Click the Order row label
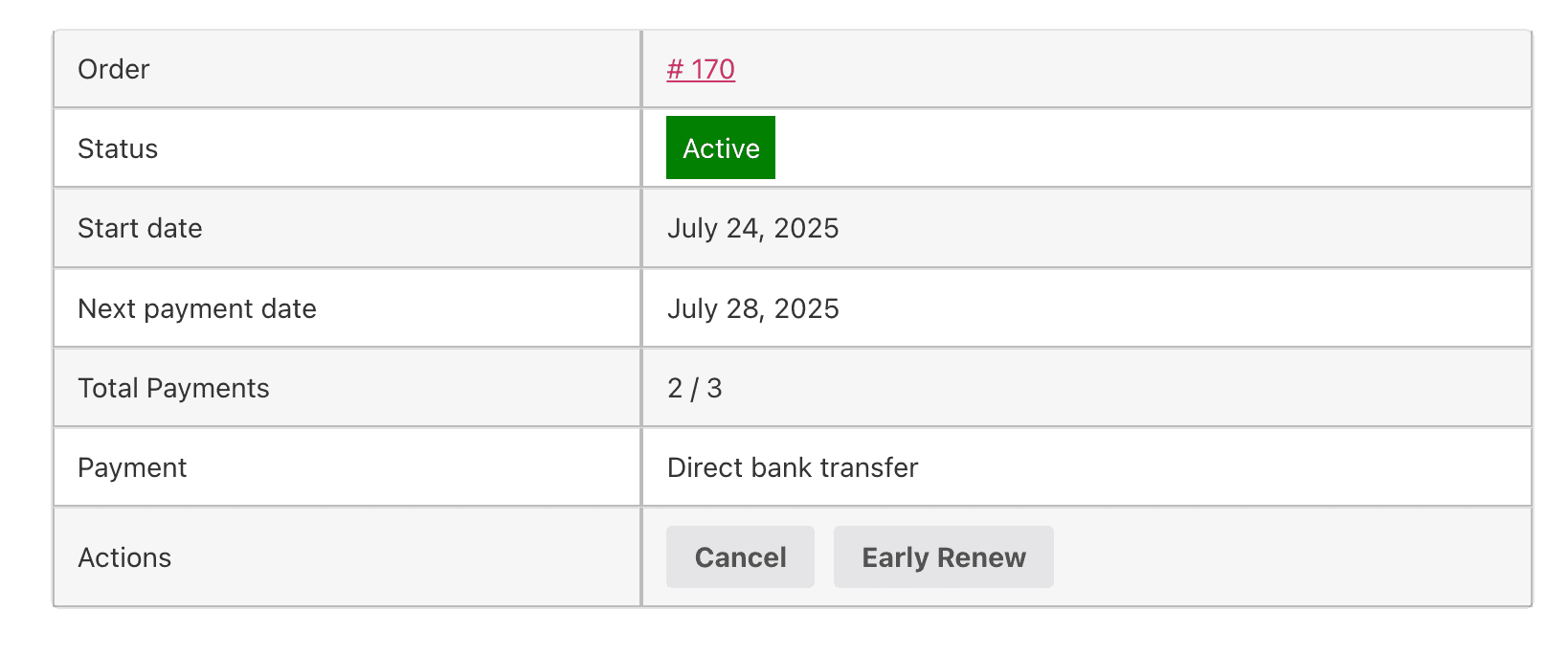 (x=114, y=69)
